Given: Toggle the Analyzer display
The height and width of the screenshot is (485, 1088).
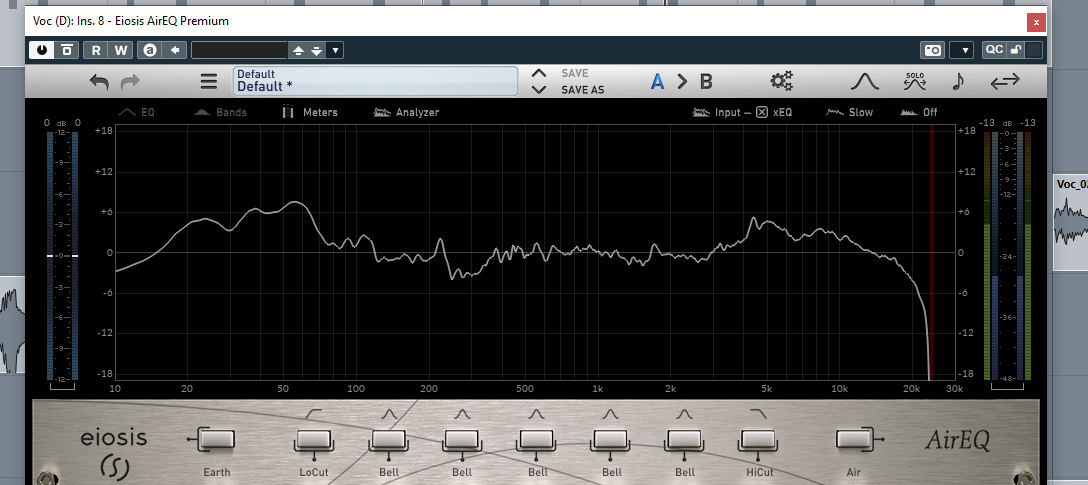Looking at the screenshot, I should pyautogui.click(x=406, y=112).
